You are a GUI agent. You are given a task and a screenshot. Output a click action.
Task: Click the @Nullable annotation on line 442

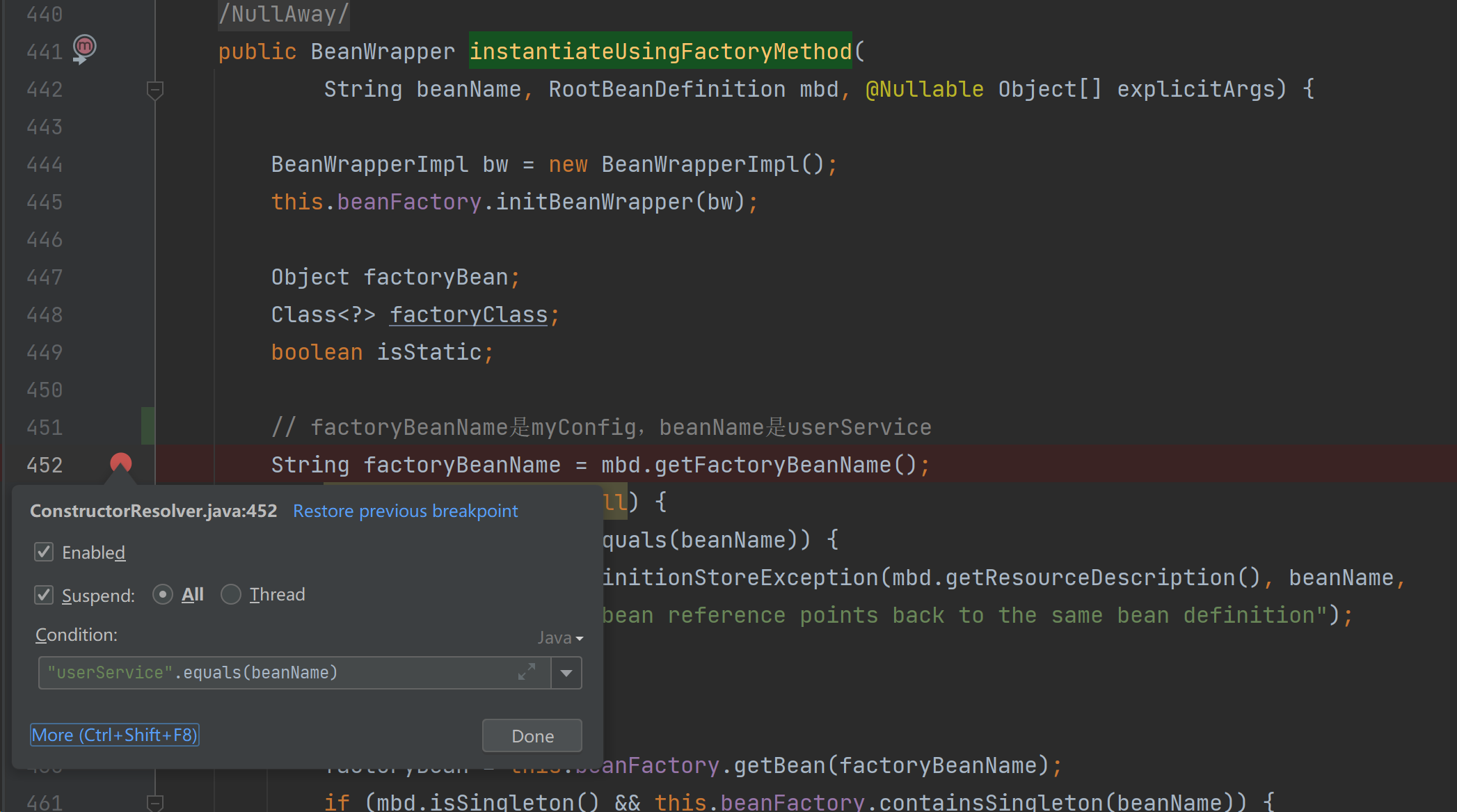924,89
